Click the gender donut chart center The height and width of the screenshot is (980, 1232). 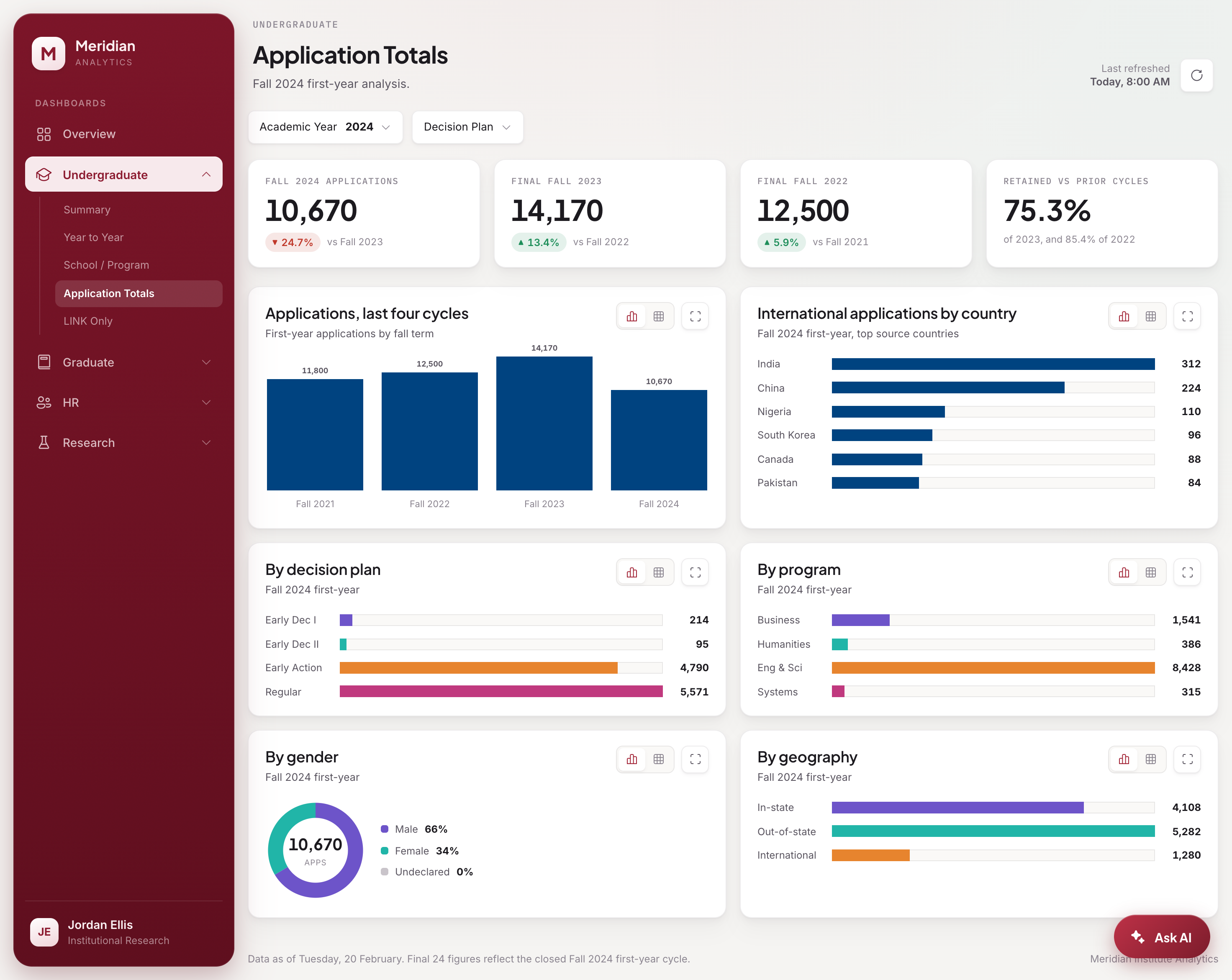[x=316, y=850]
